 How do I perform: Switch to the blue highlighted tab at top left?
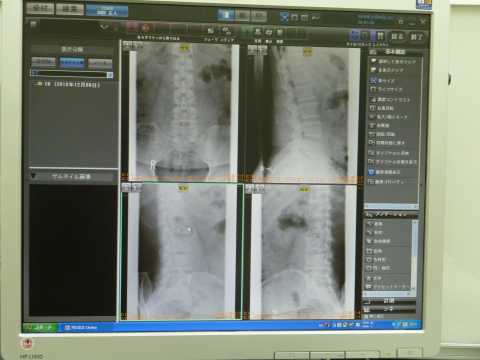(107, 11)
